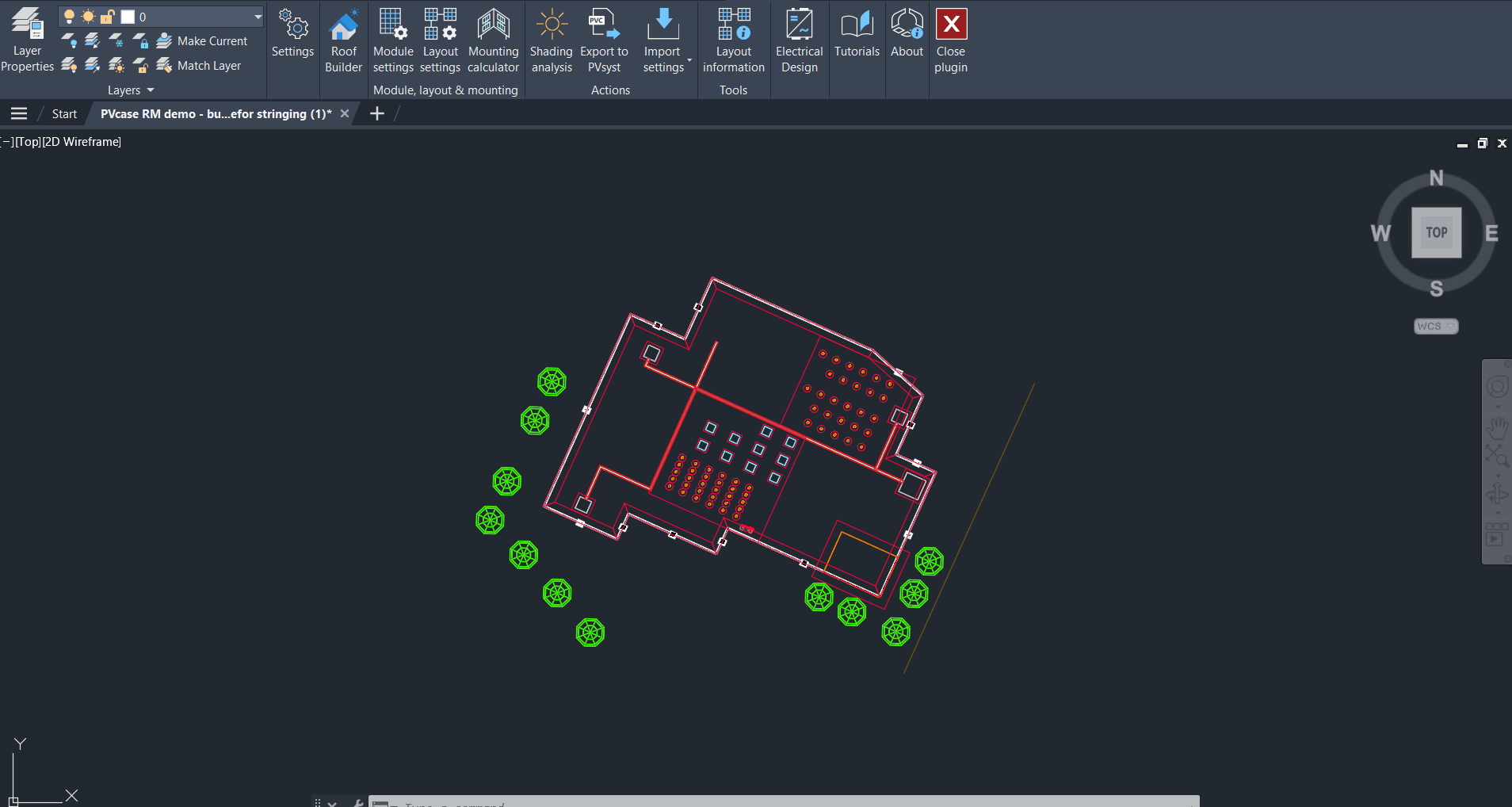
Task: Add a new drawing tab with plus
Action: coord(377,113)
